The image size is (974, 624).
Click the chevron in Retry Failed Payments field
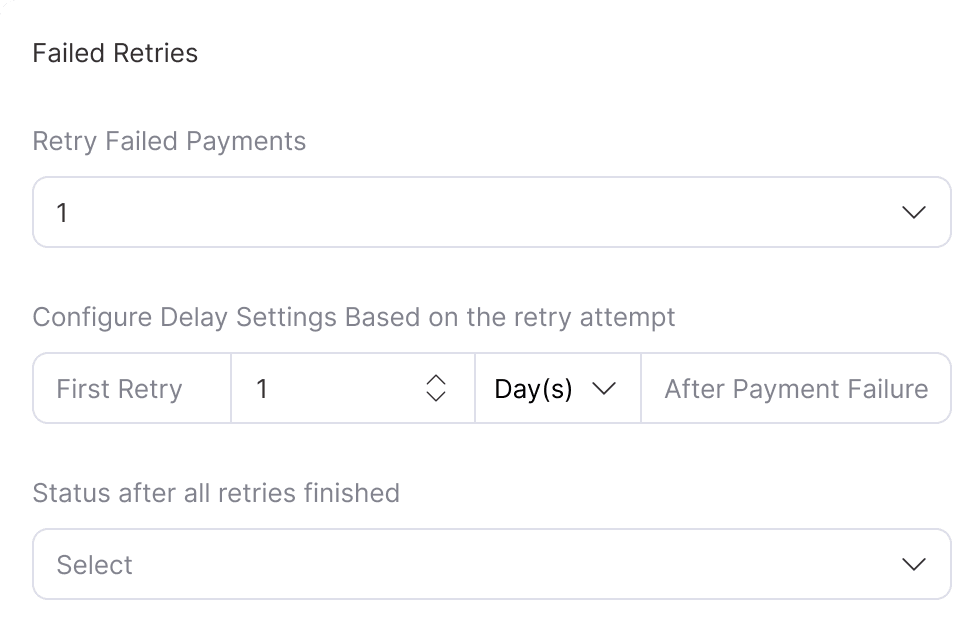913,212
